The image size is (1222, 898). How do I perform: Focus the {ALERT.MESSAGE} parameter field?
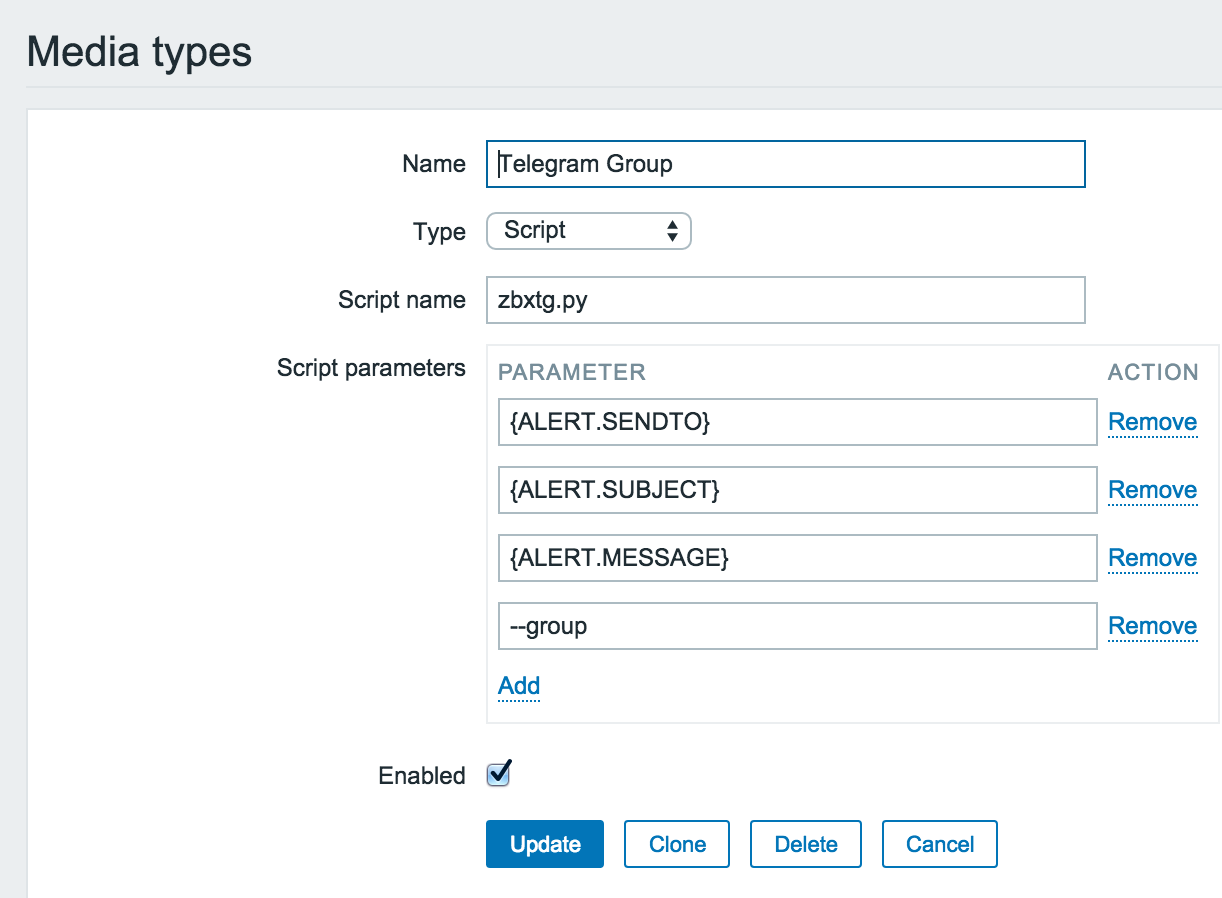click(x=797, y=558)
